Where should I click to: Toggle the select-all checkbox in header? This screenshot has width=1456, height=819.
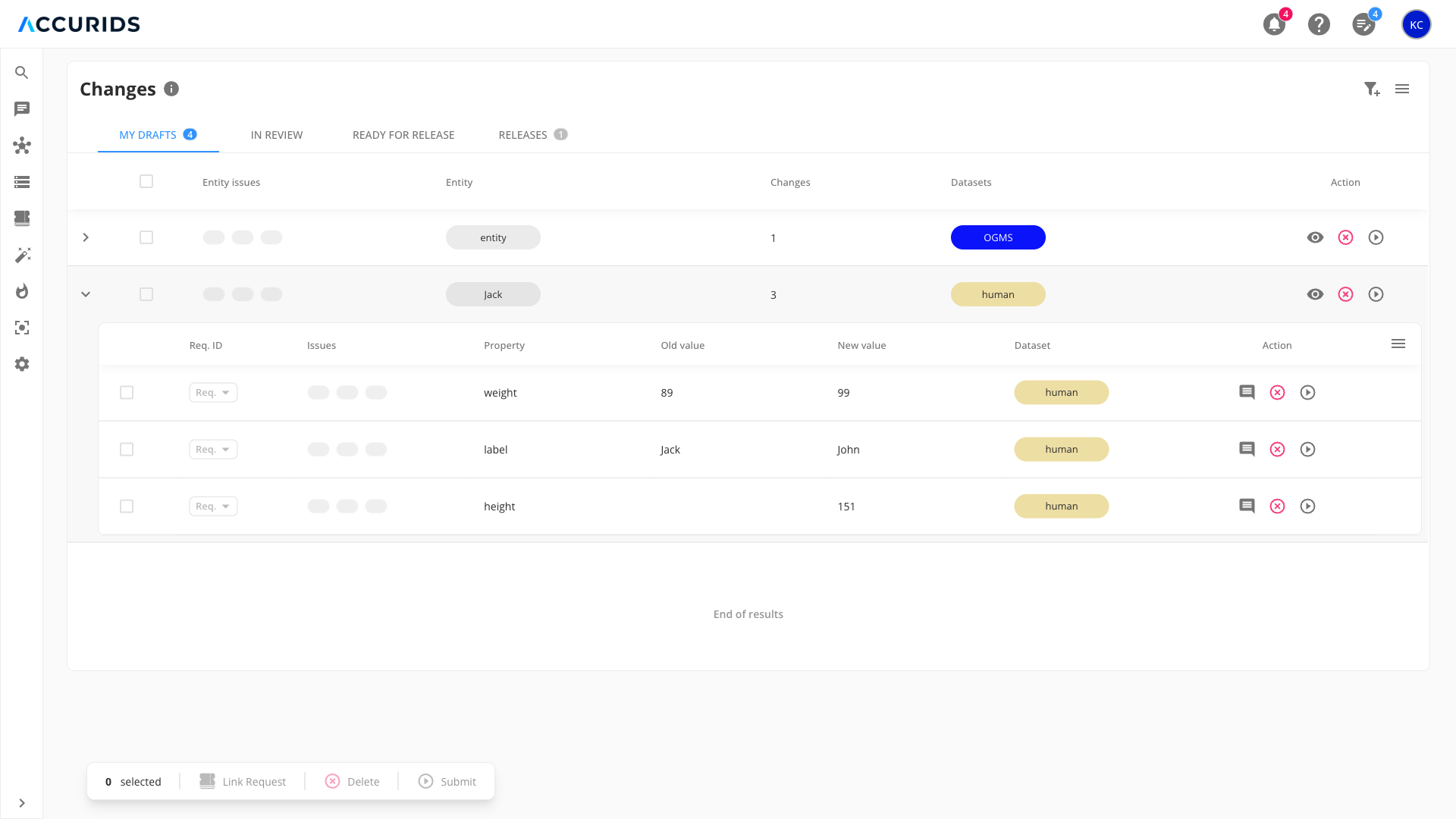coord(146,181)
